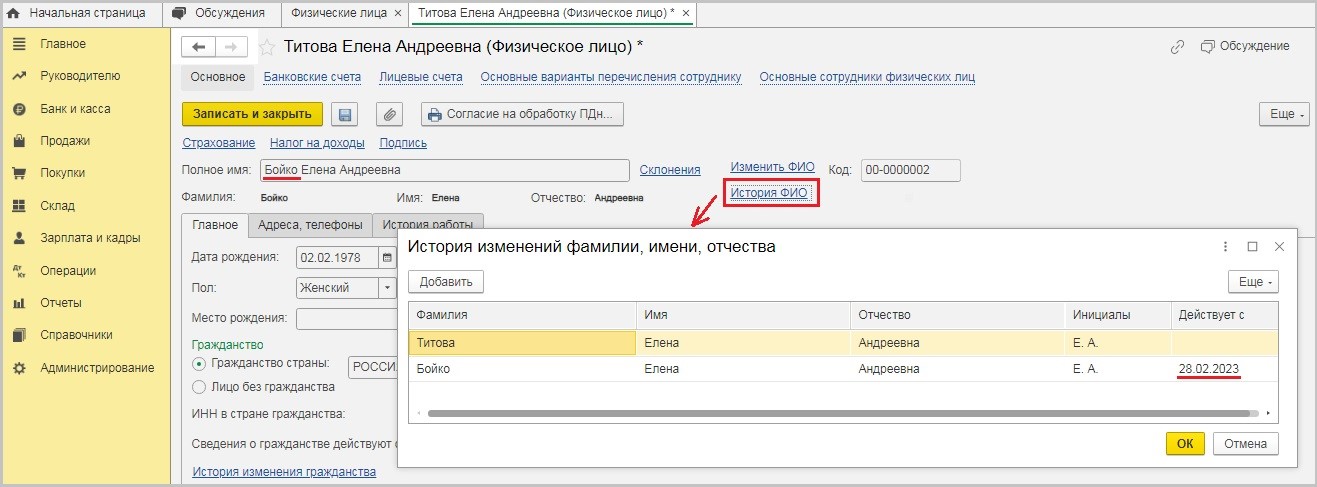The height and width of the screenshot is (487, 1317).
Task: Copy link using the chain icon
Action: click(x=1177, y=47)
